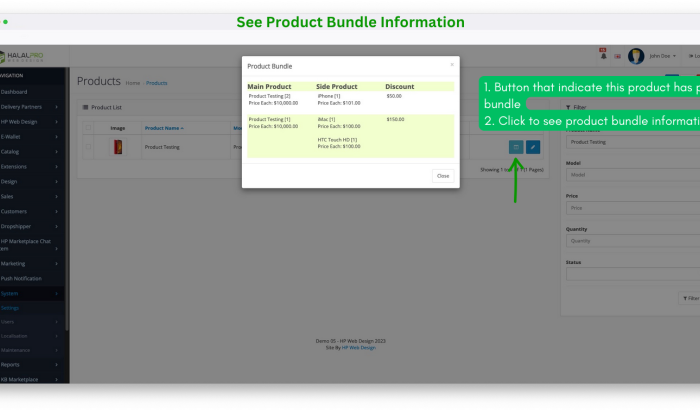Expand Users submenu

(31, 322)
